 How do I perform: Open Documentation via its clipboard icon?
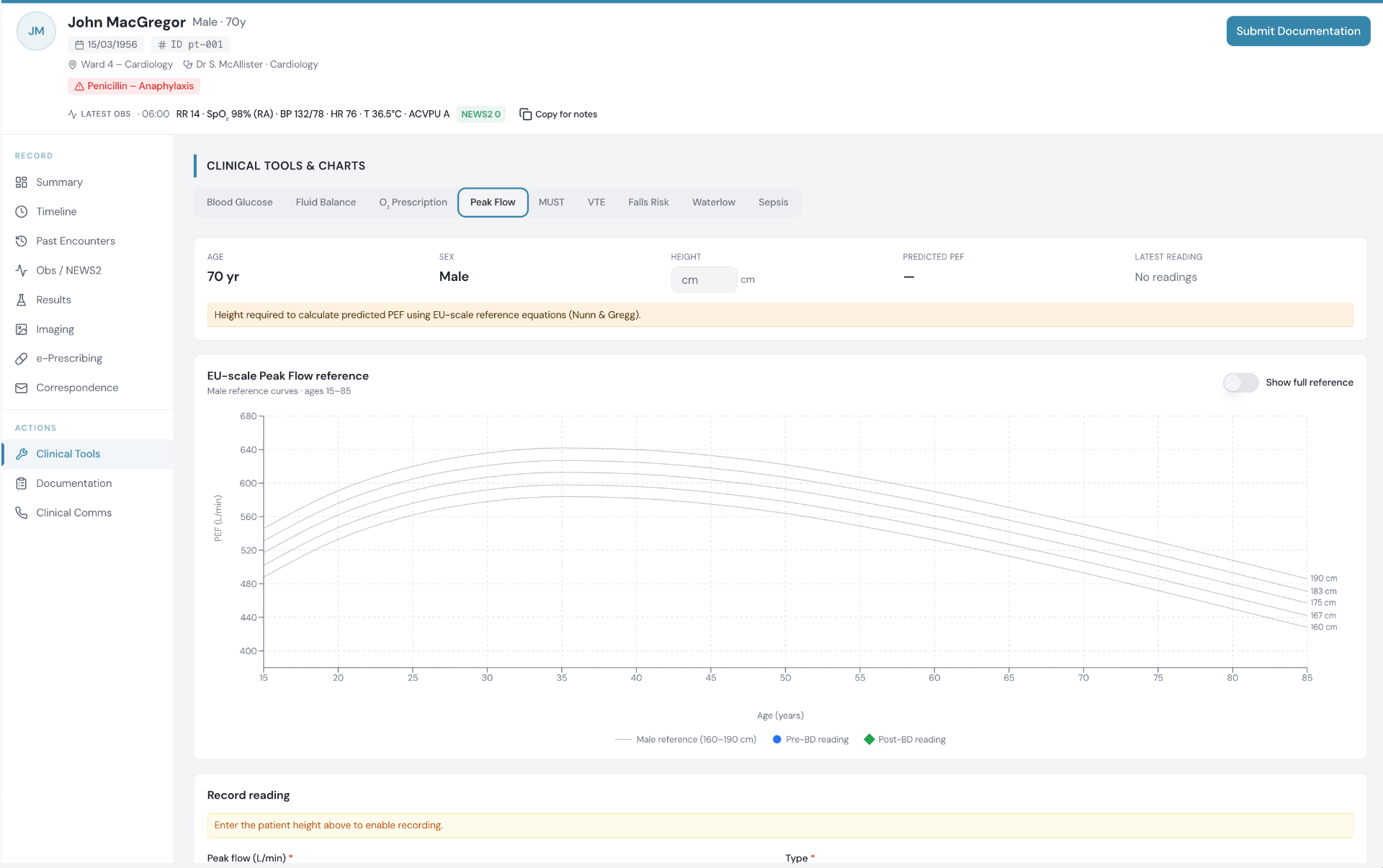(x=22, y=483)
